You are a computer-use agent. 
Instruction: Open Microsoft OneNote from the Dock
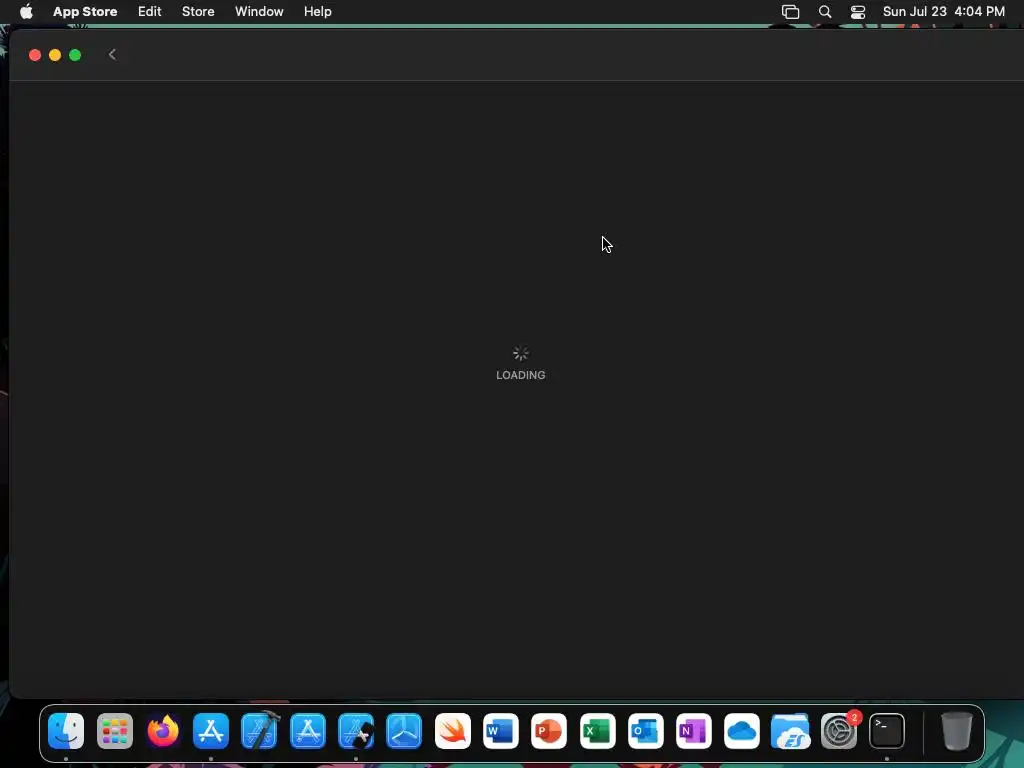(x=694, y=731)
